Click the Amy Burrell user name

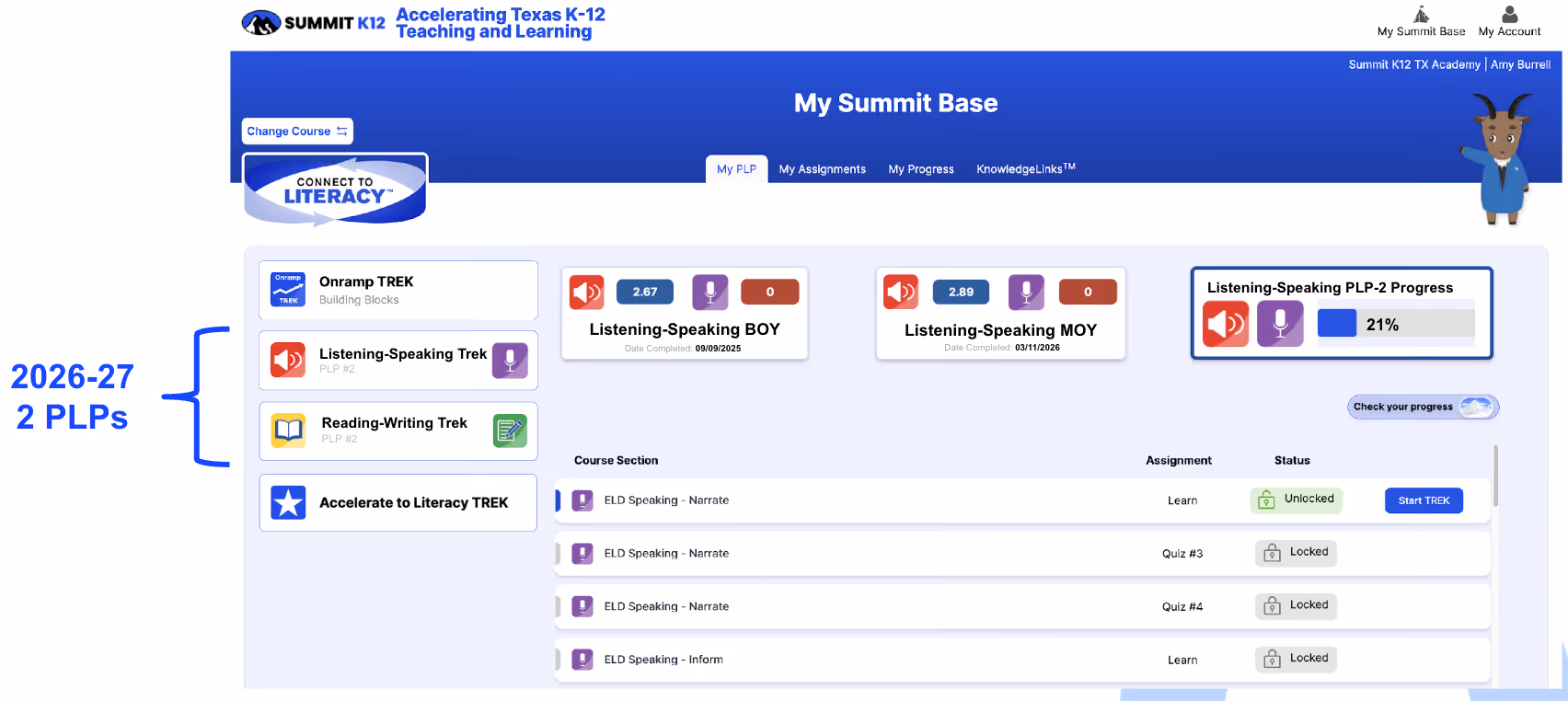coord(1520,64)
